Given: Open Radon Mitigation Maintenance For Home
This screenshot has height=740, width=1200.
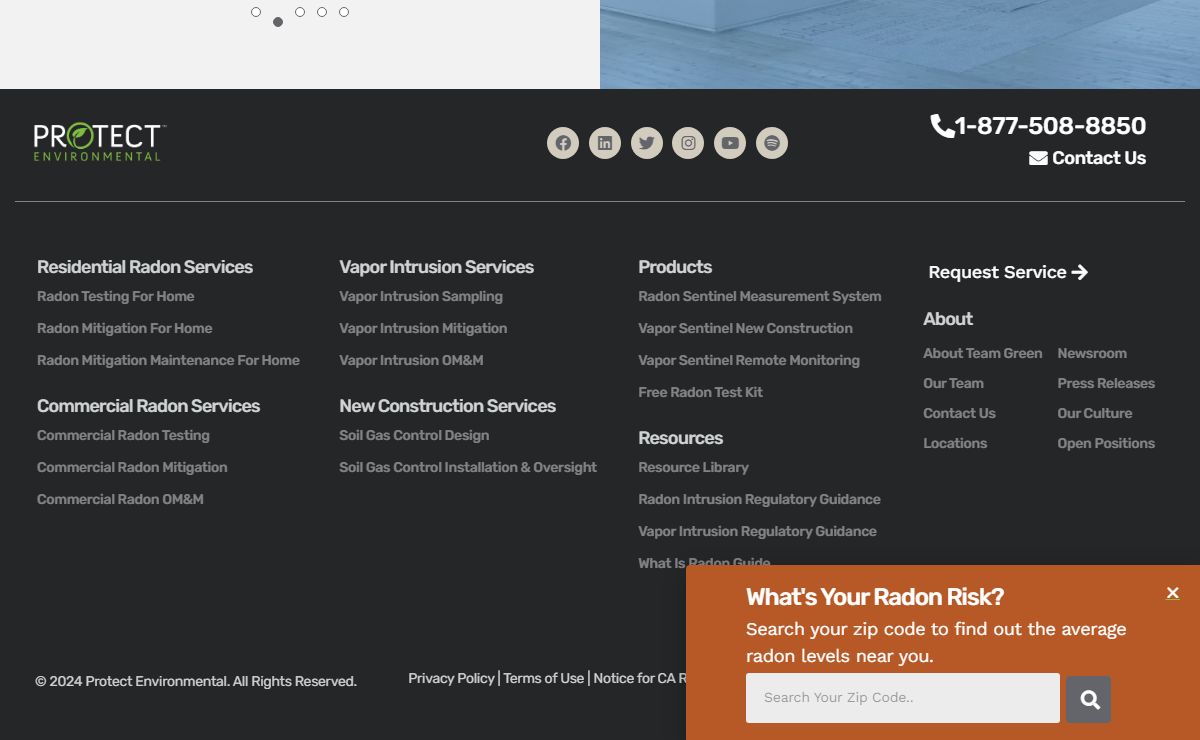Looking at the screenshot, I should tap(168, 360).
